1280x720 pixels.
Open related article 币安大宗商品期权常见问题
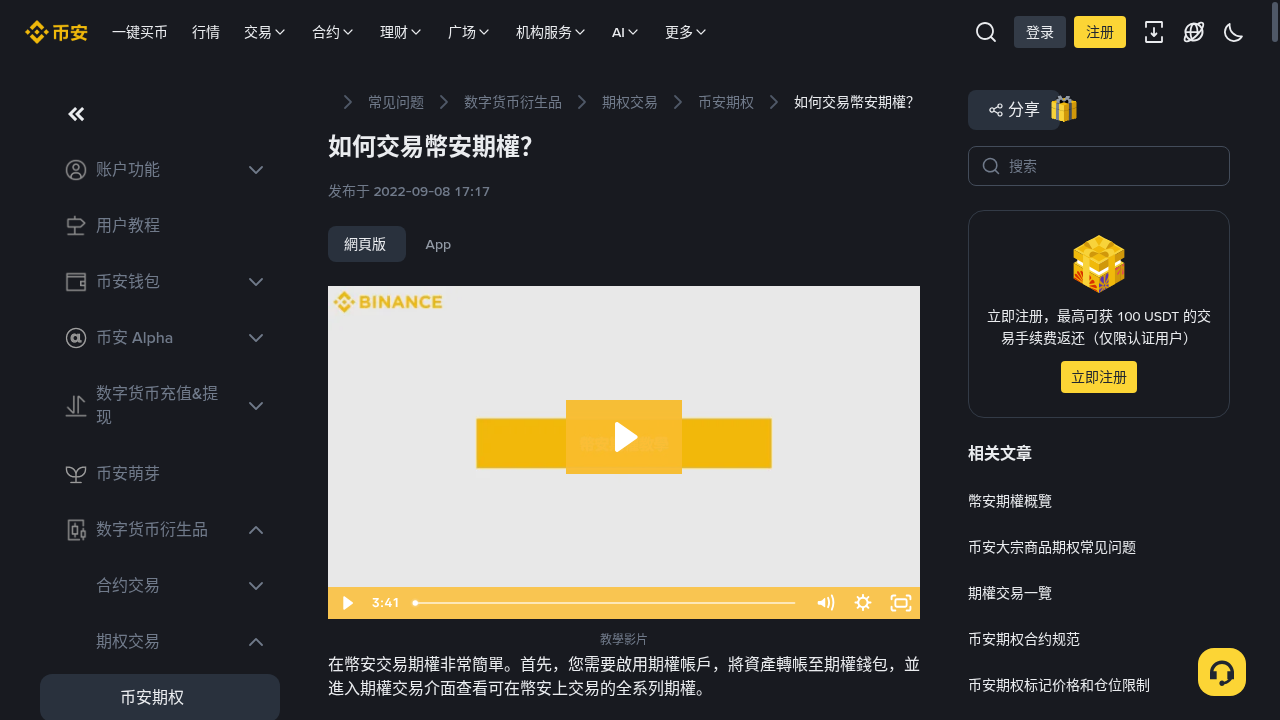[x=1052, y=547]
